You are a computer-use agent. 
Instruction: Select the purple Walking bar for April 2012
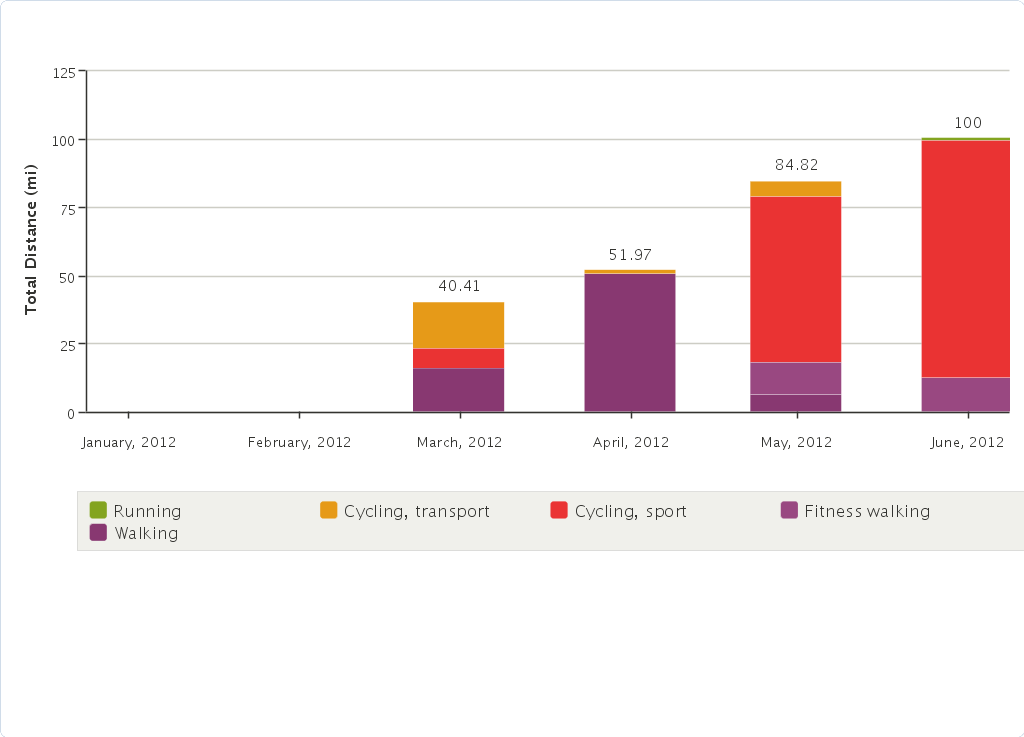tap(629, 342)
